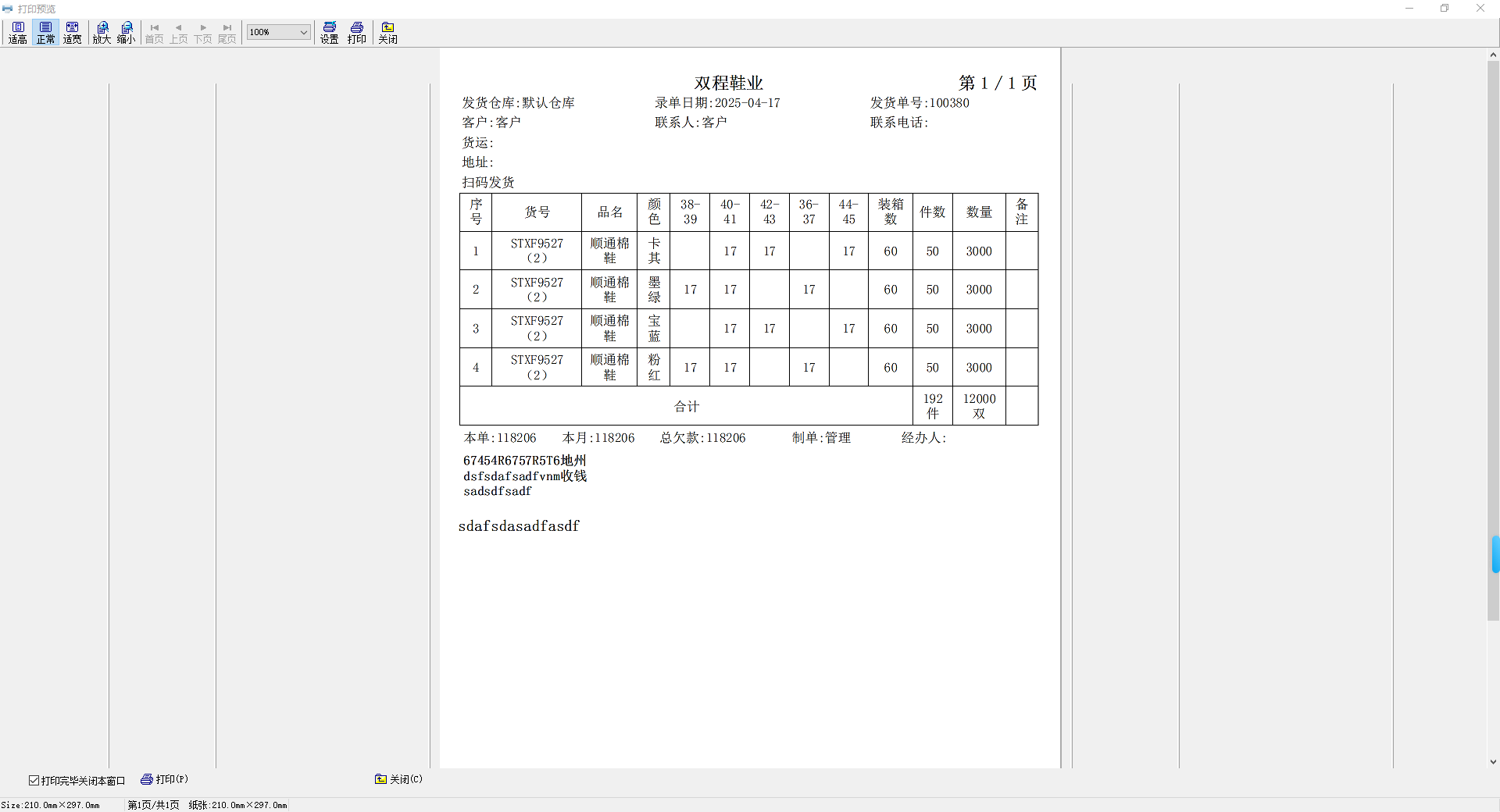Screen dimensions: 1500x812
Task: Click the scrollbar up arrow
Action: click(x=1493, y=55)
